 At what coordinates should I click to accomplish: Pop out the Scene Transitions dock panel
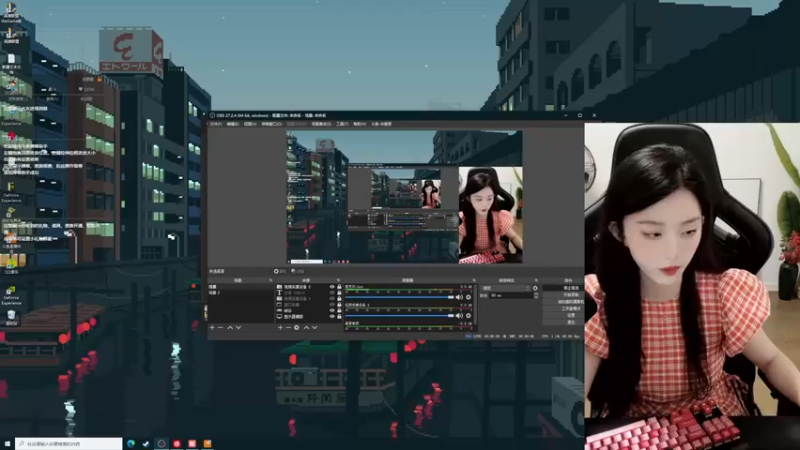(x=536, y=280)
